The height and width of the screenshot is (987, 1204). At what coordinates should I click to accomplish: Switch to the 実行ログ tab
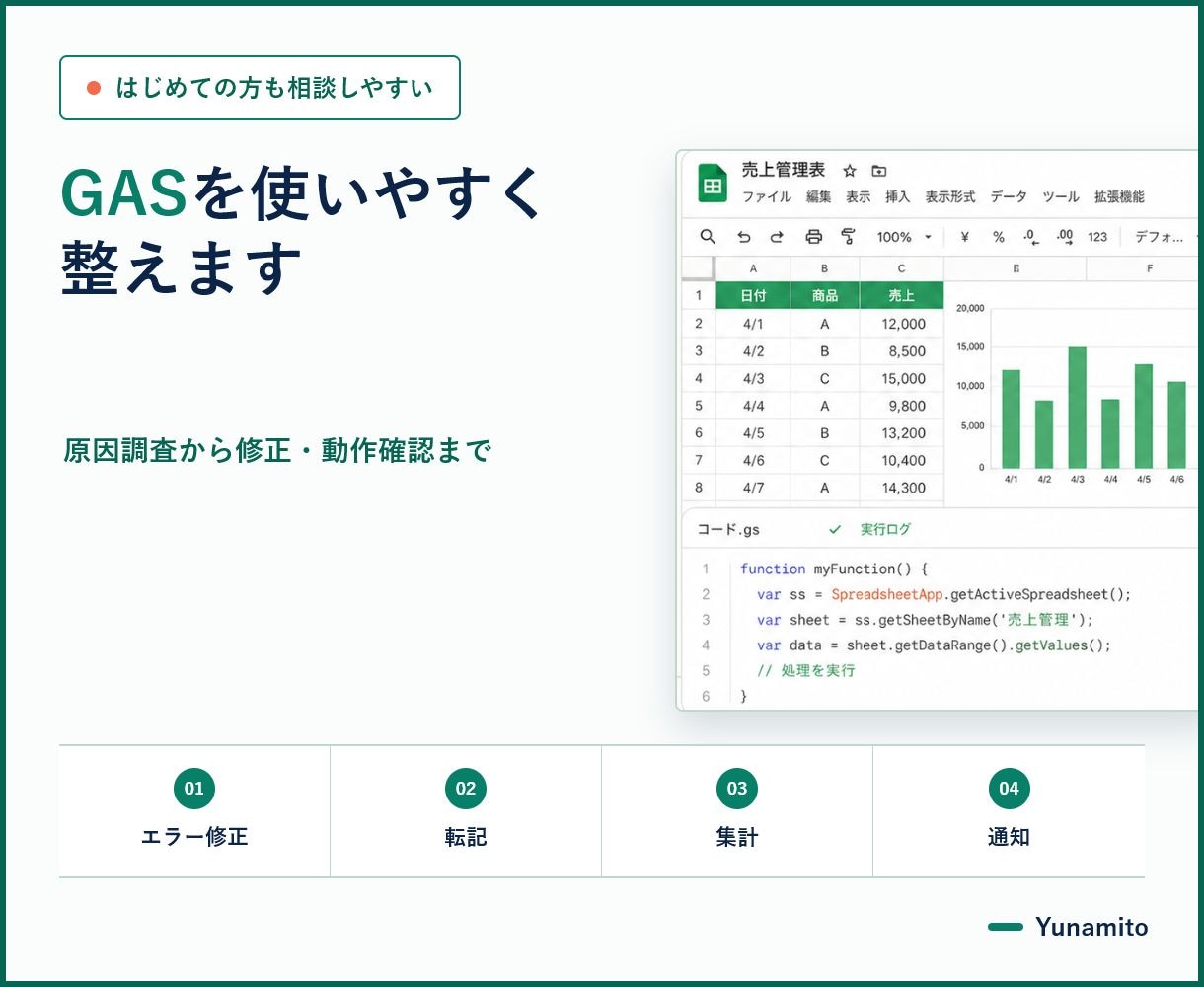click(885, 530)
